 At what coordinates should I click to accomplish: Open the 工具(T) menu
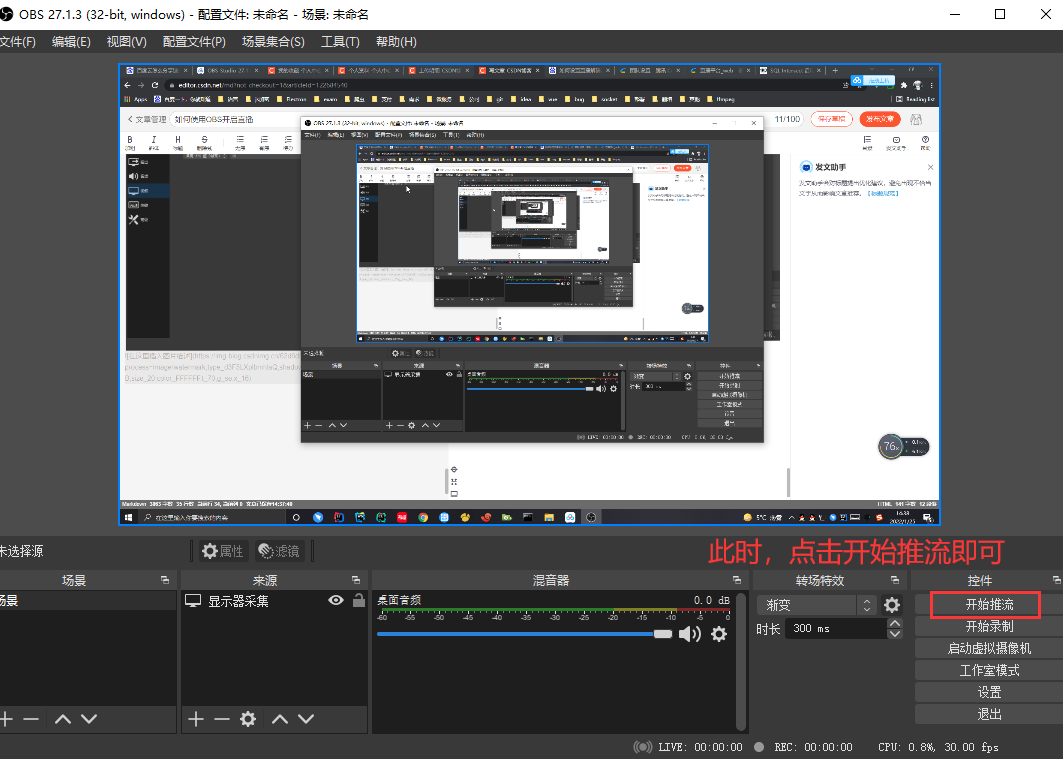click(340, 42)
